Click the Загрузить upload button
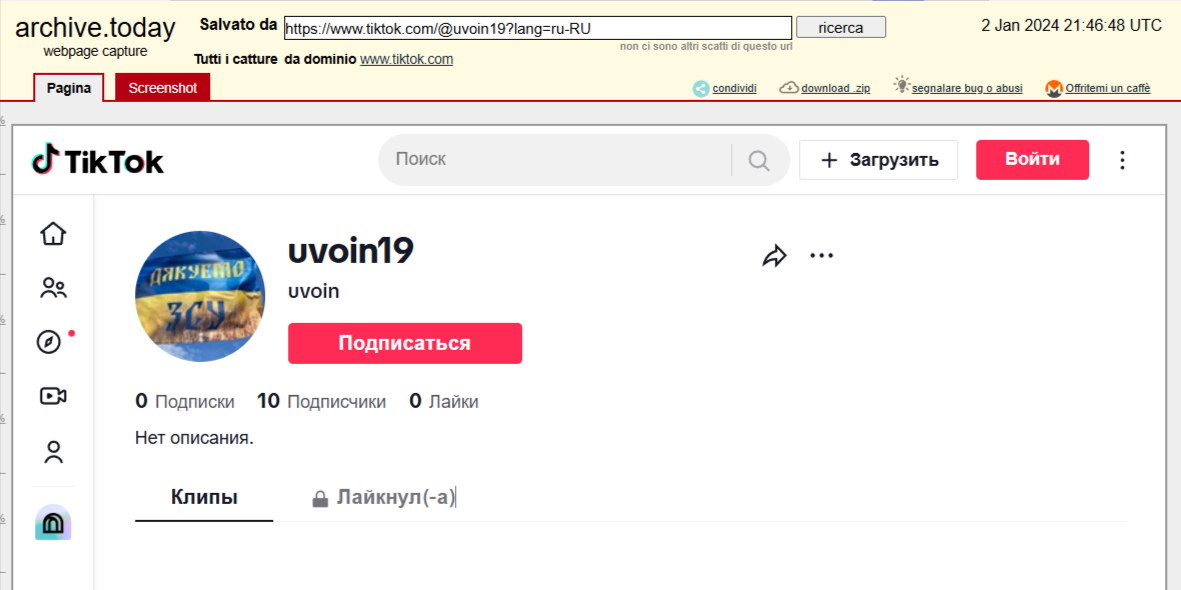Viewport: 1181px width, 590px height. [878, 160]
